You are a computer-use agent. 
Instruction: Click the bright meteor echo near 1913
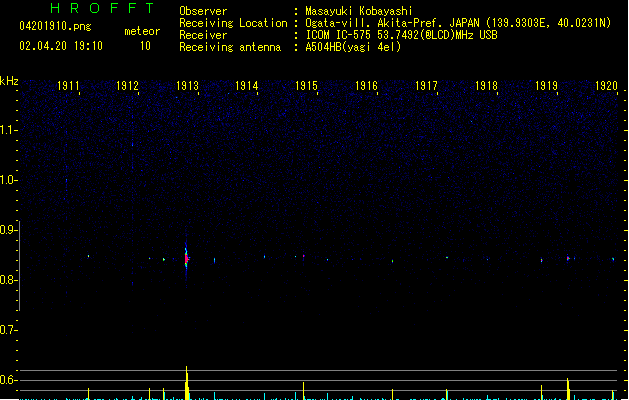click(x=187, y=259)
